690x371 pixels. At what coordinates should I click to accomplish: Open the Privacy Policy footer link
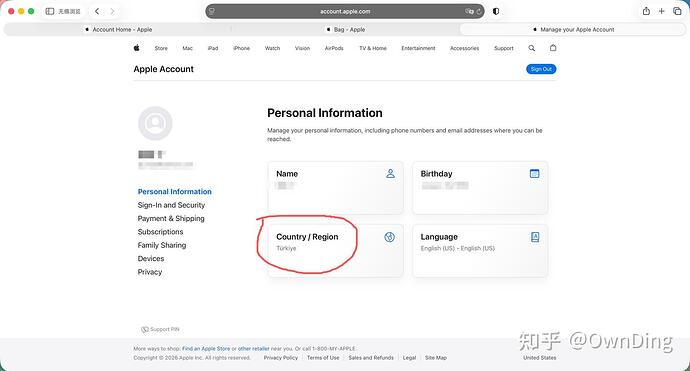(281, 358)
